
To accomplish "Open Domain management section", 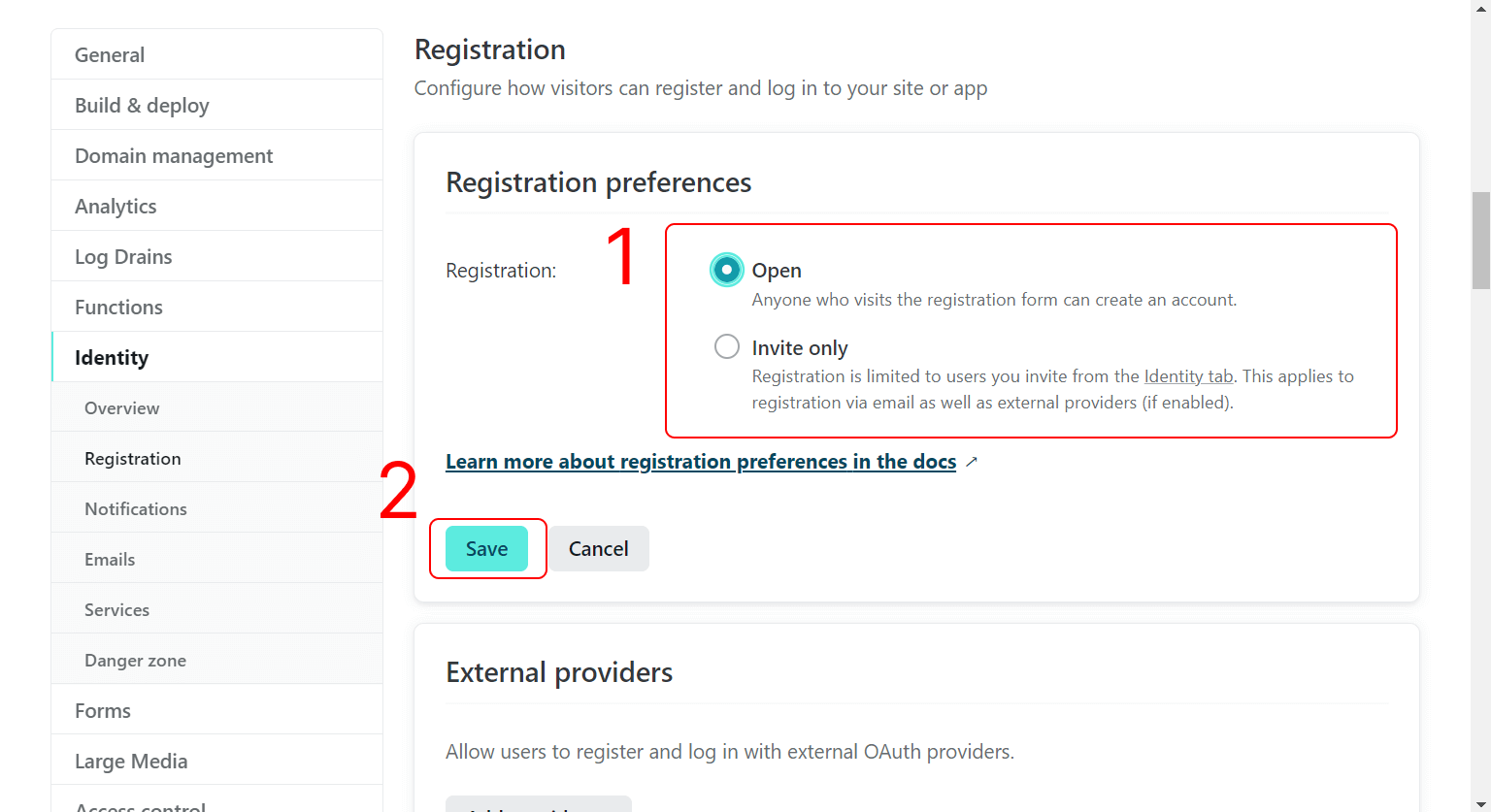I will [174, 156].
